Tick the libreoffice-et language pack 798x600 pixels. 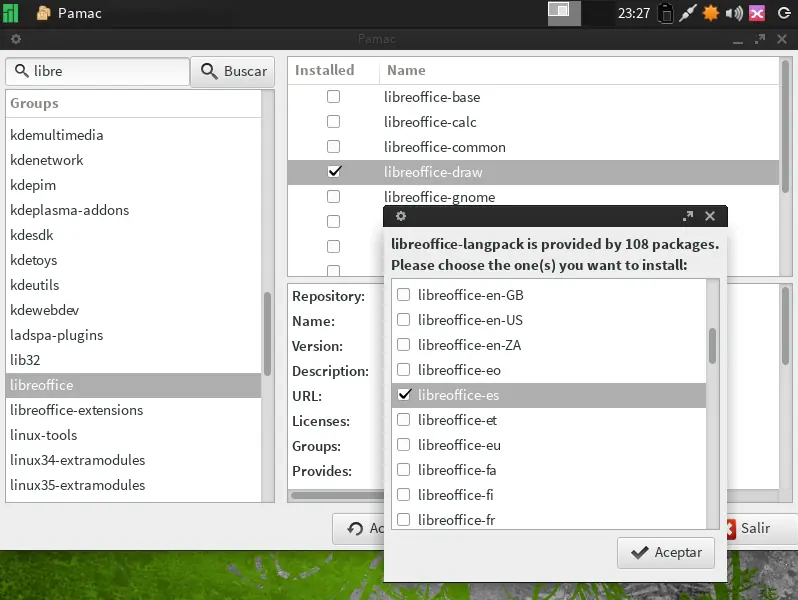404,419
